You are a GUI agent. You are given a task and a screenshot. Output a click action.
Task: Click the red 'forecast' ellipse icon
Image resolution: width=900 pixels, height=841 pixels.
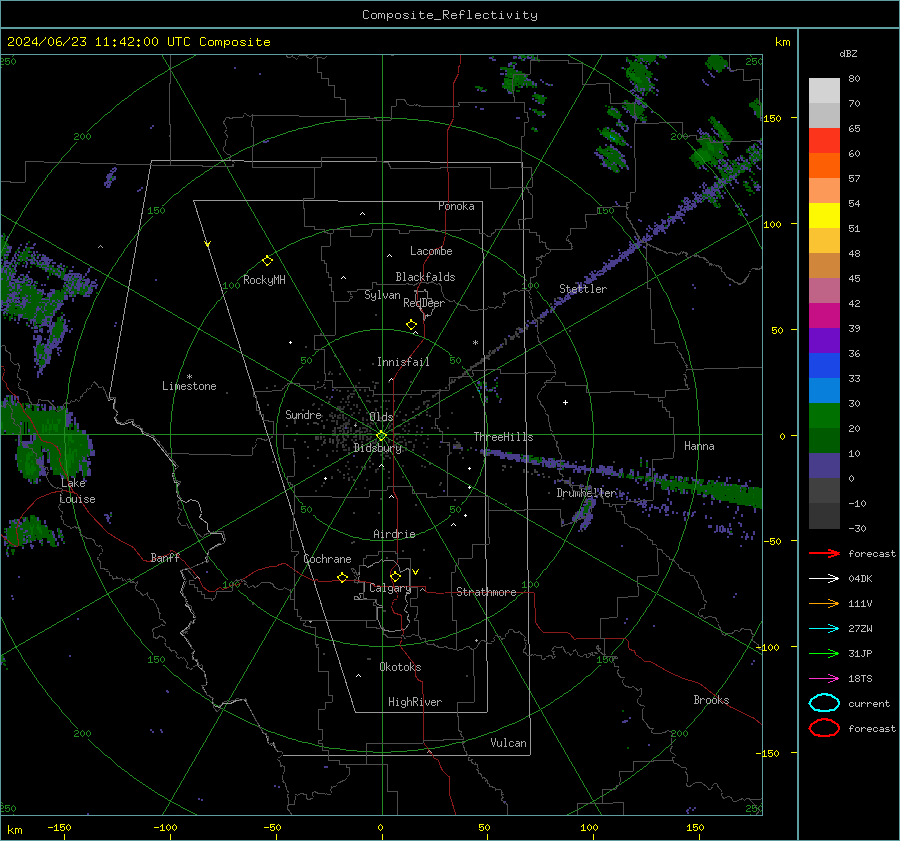click(824, 728)
